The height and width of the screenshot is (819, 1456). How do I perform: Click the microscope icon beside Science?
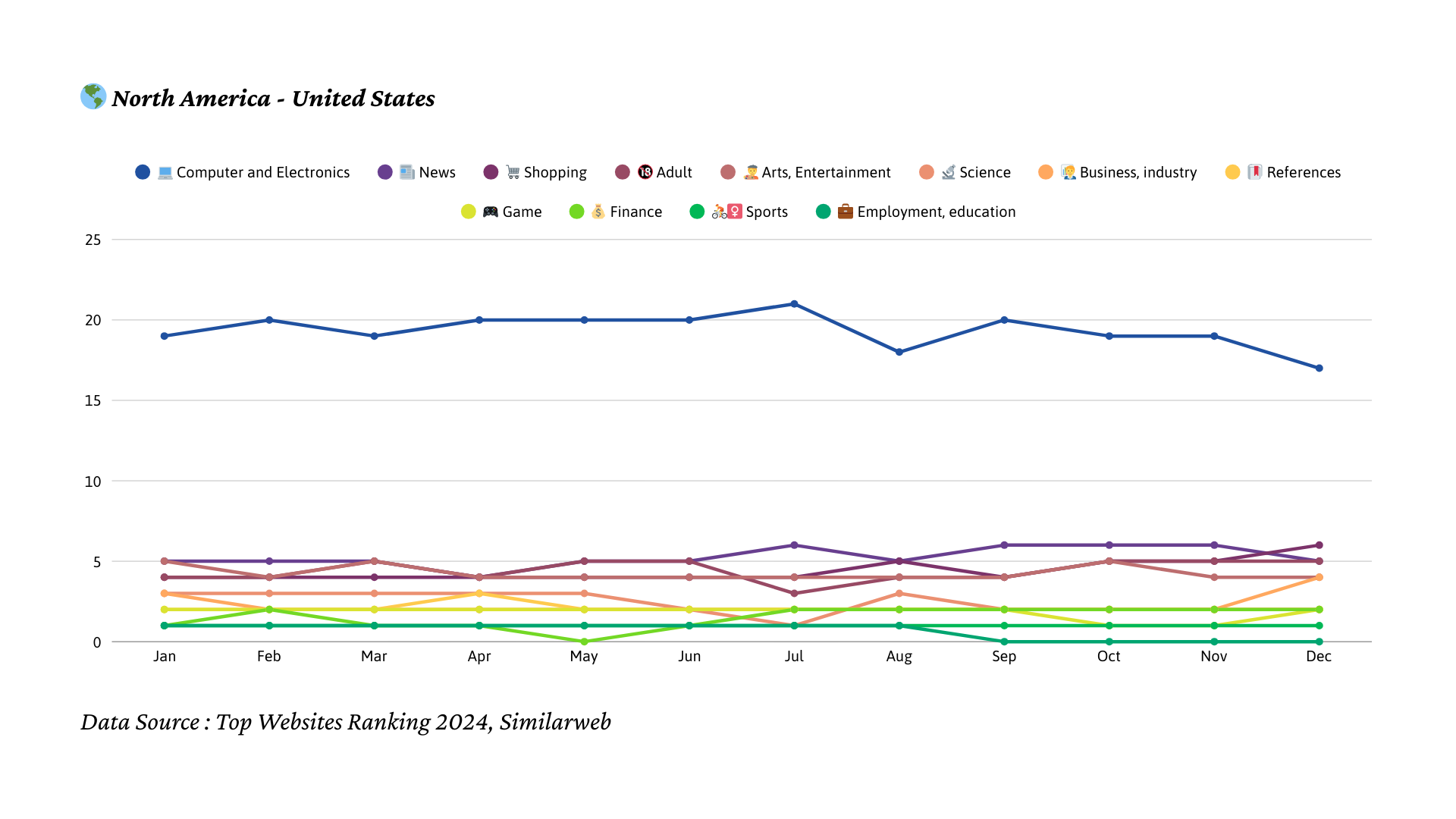point(949,173)
